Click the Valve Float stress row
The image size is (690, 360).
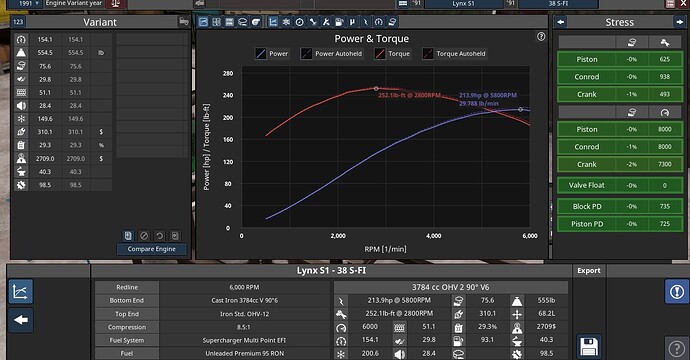tap(620, 185)
